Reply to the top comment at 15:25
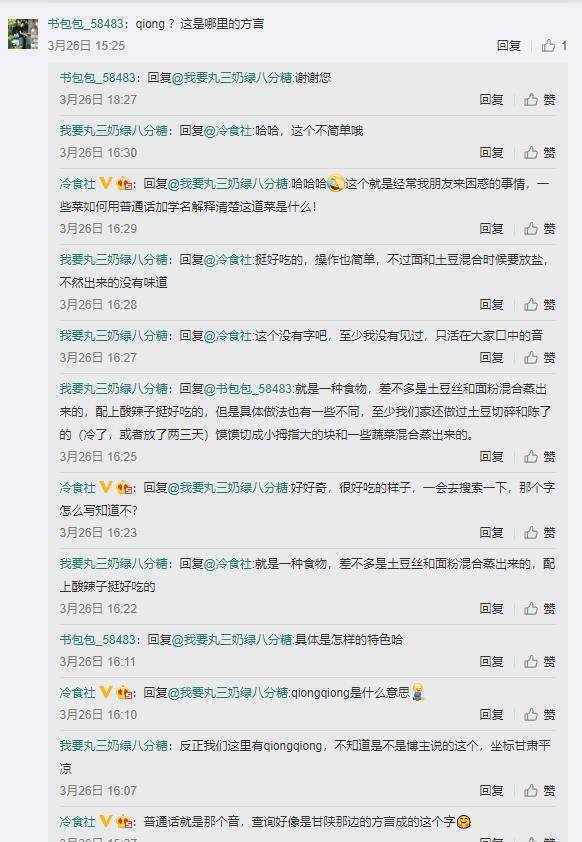Image resolution: width=582 pixels, height=842 pixels. [x=509, y=46]
